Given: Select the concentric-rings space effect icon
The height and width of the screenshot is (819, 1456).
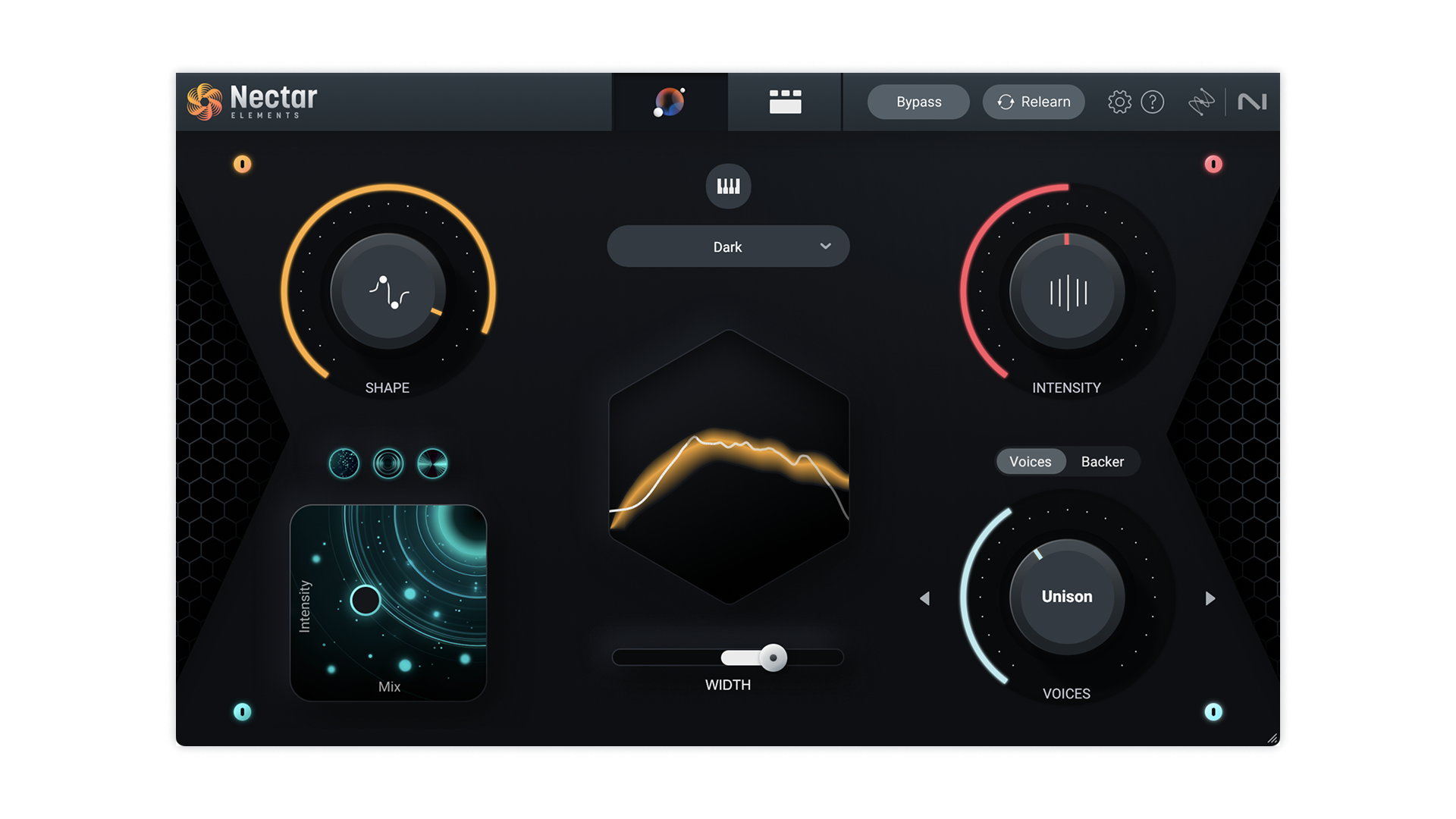Looking at the screenshot, I should click(x=388, y=464).
